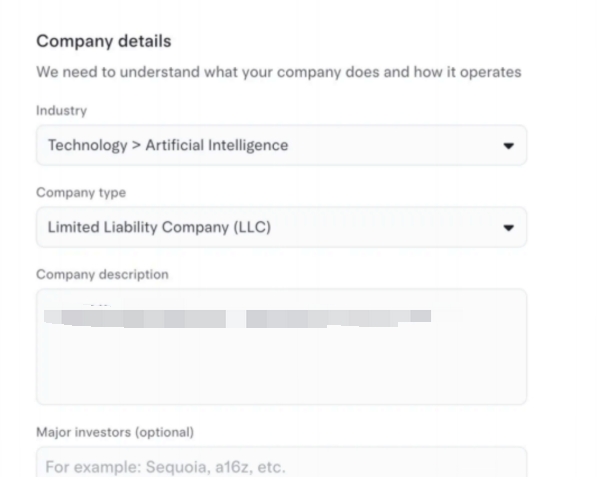Click the "Technology > Artificial Intelligence" selection

tap(168, 146)
